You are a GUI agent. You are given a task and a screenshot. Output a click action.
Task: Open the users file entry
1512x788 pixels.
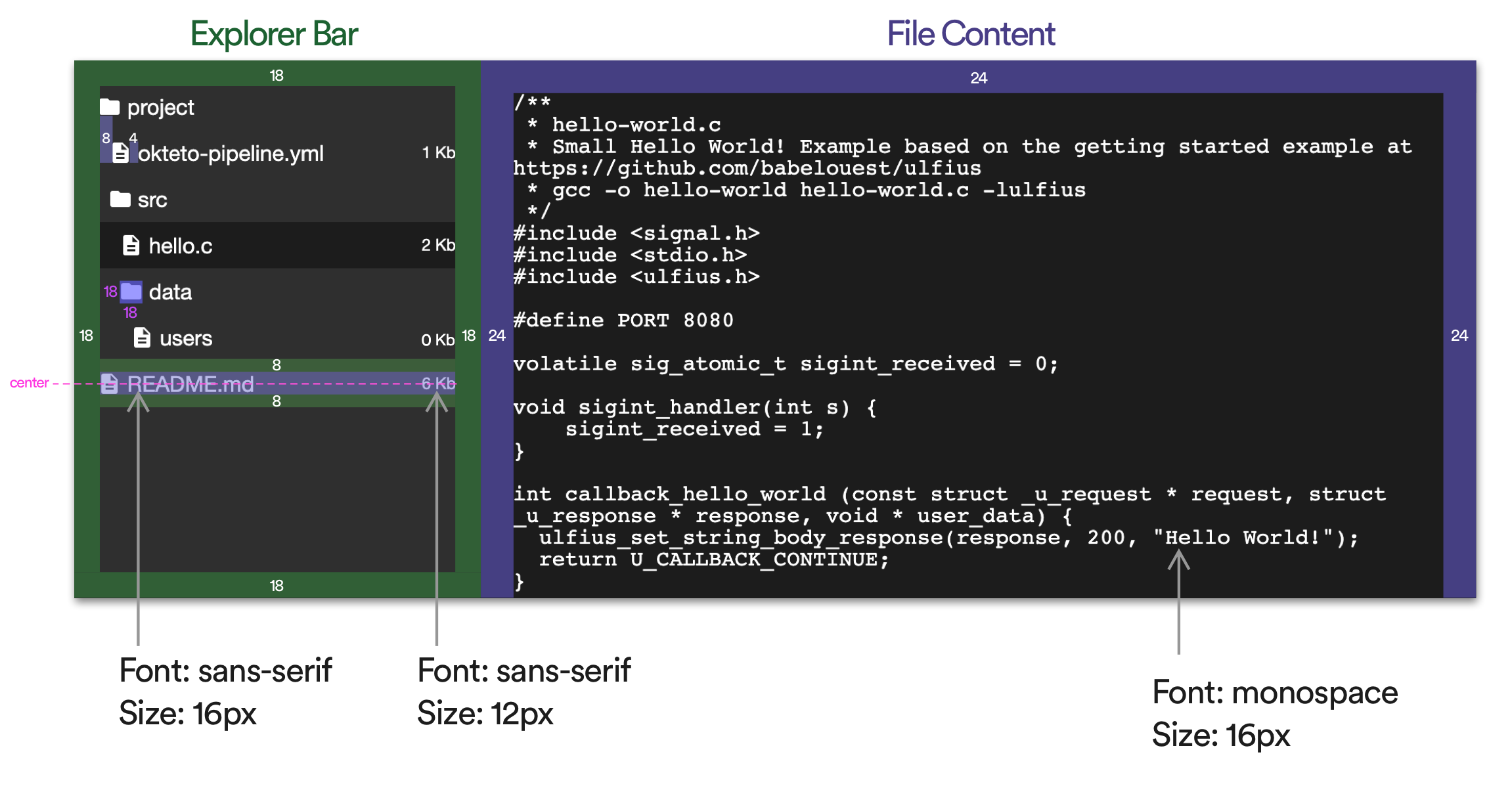186,338
